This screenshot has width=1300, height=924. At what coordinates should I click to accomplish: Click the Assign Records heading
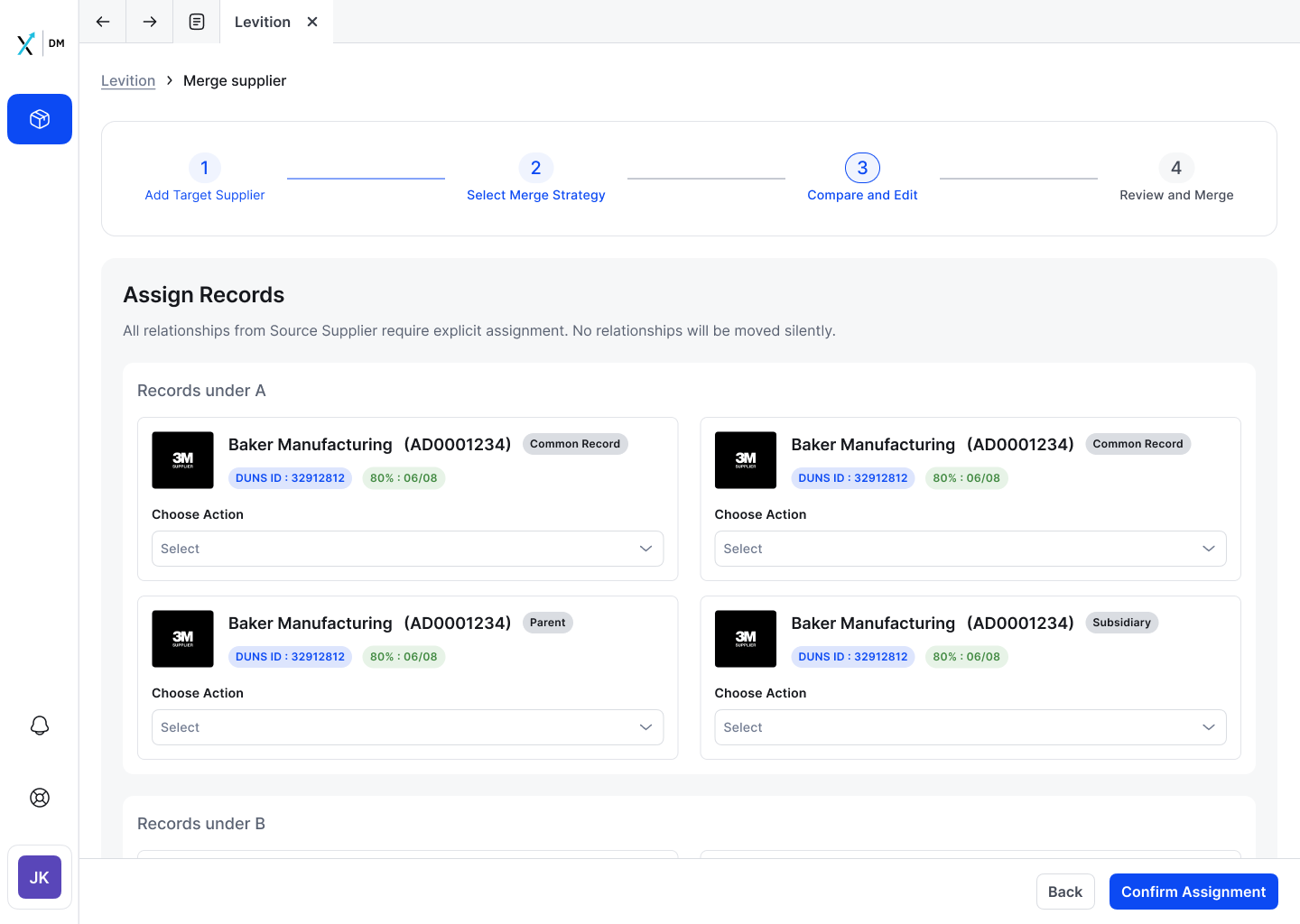204,295
